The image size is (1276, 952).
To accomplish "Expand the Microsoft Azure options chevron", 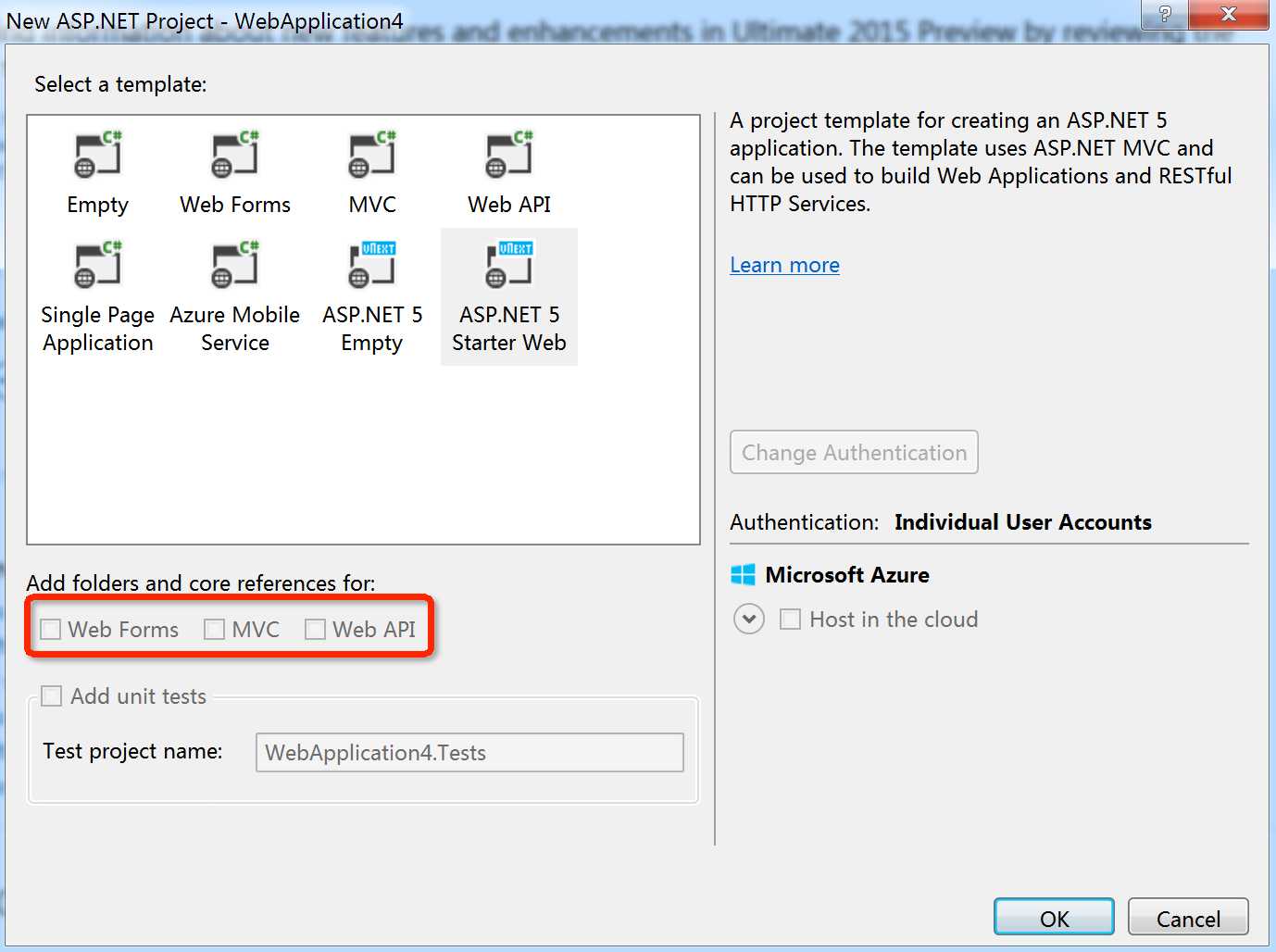I will (x=749, y=619).
